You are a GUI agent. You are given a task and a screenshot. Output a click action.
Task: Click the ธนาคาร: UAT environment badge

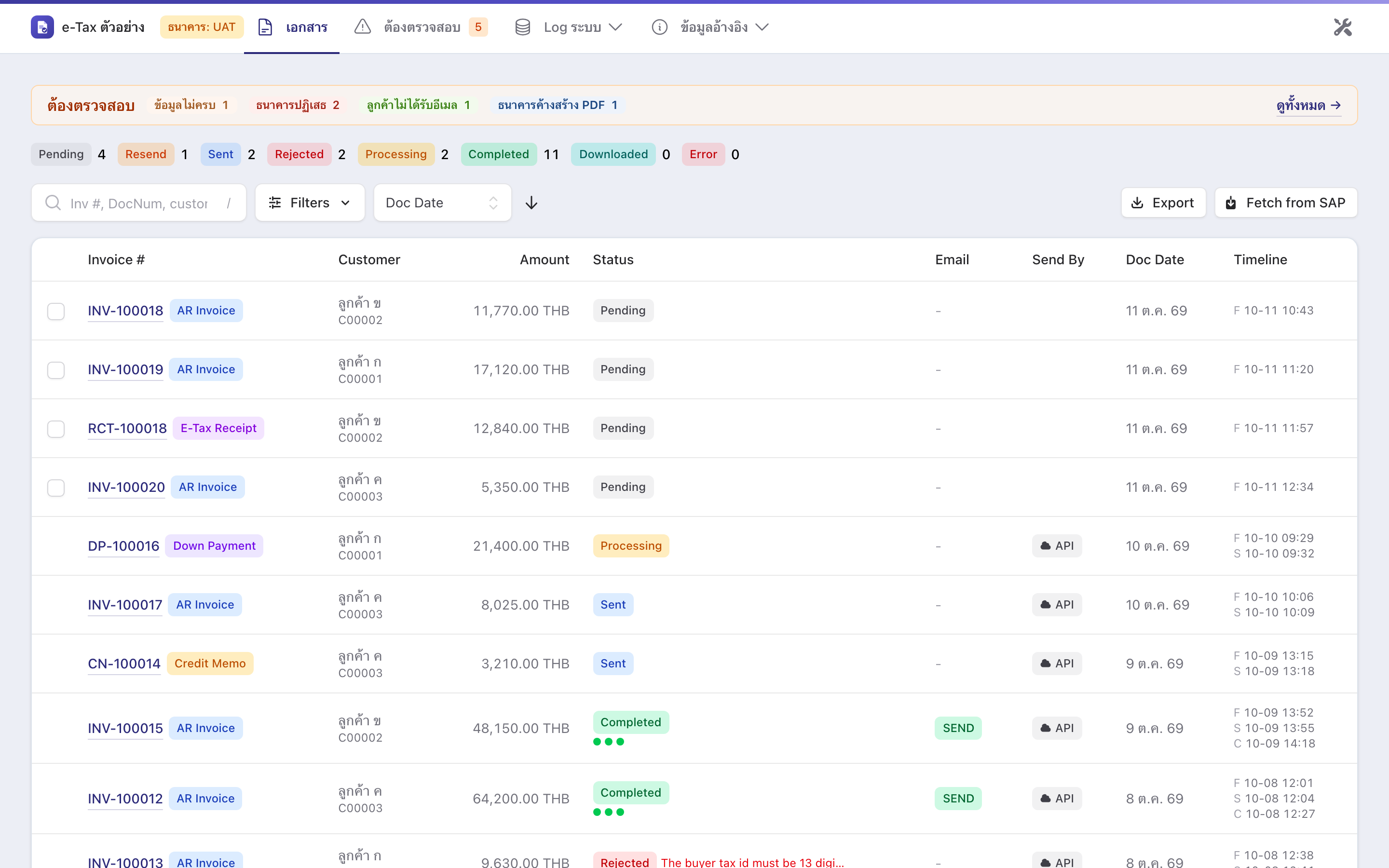tap(202, 27)
